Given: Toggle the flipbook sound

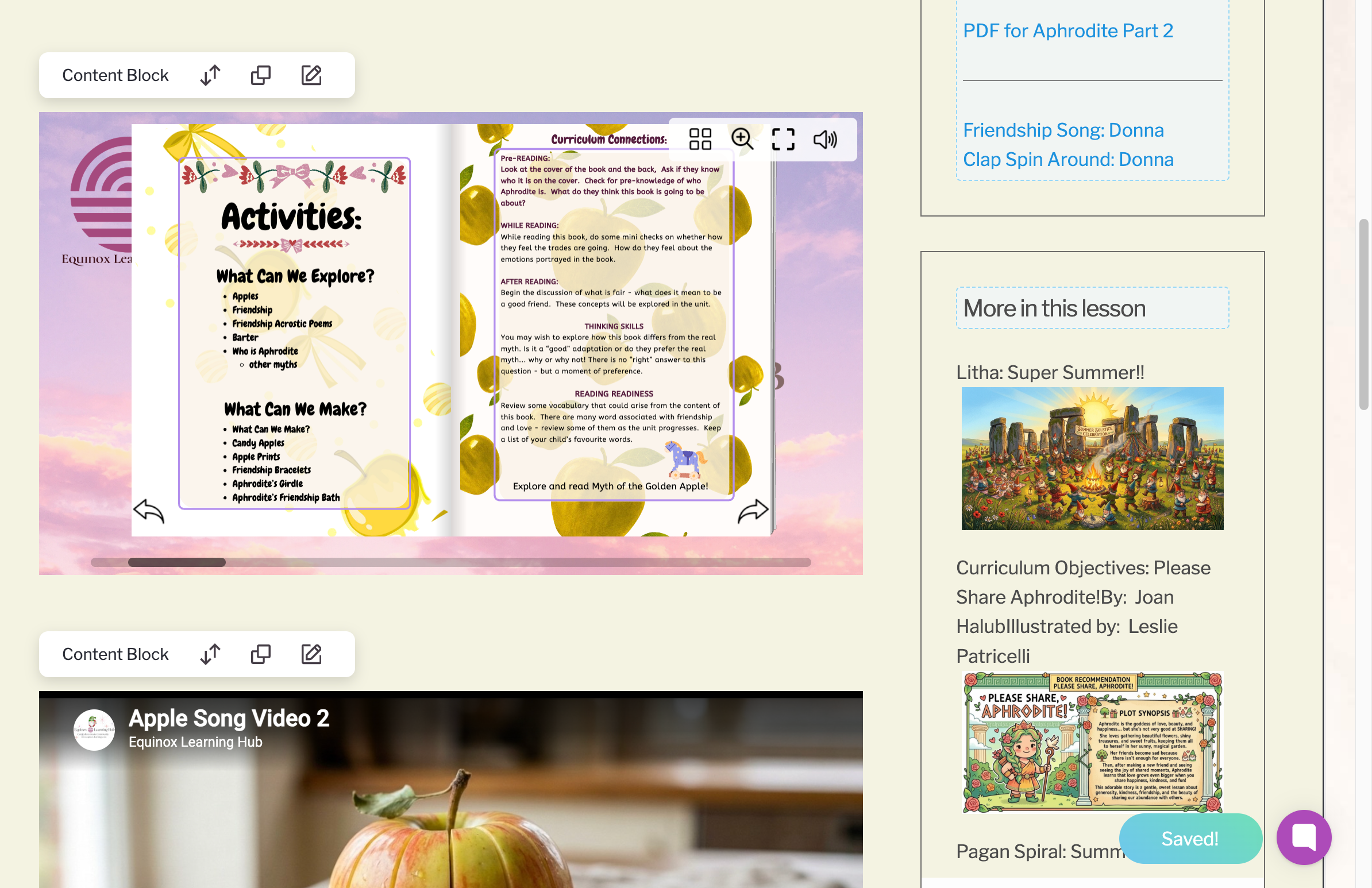Looking at the screenshot, I should 825,140.
